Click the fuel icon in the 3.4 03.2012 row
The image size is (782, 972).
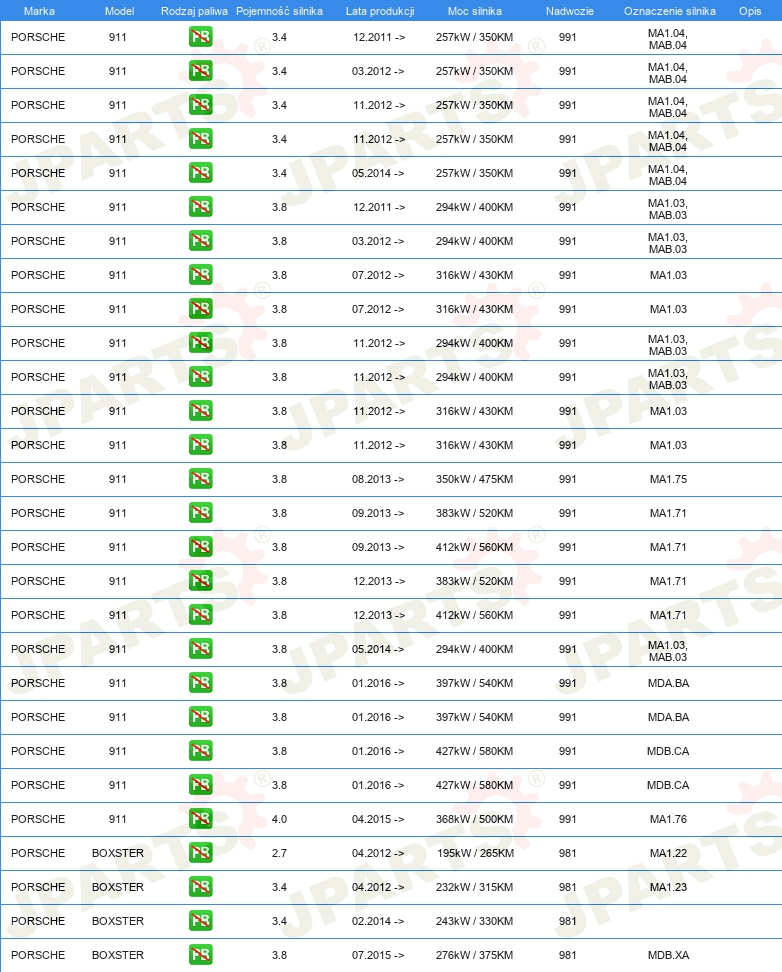[200, 71]
